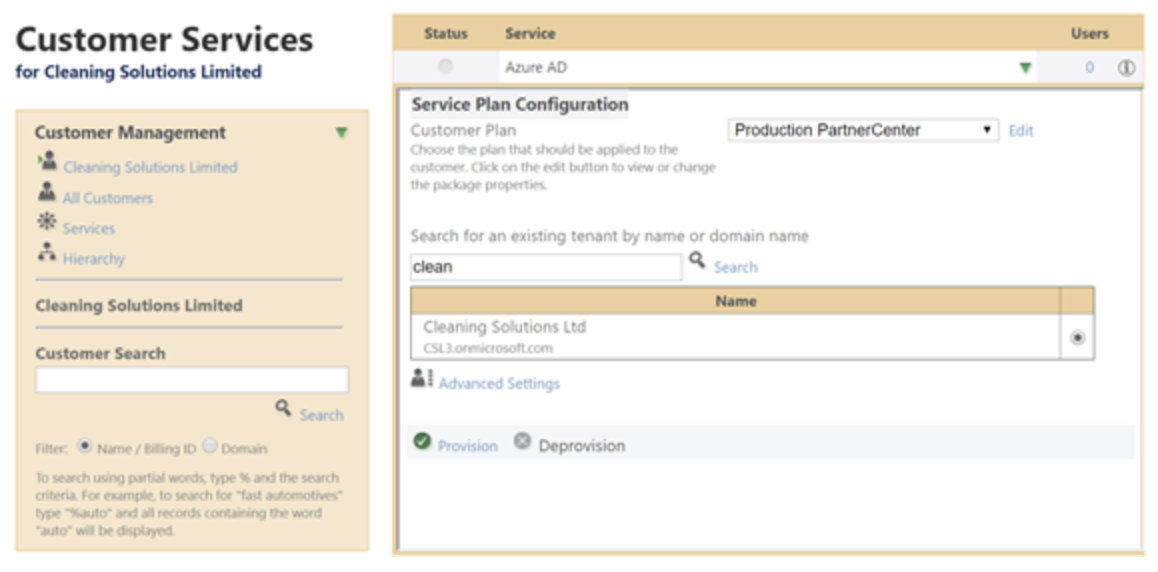Click the Name column header
Image resolution: width=1158 pixels, height=572 pixels.
coord(736,301)
